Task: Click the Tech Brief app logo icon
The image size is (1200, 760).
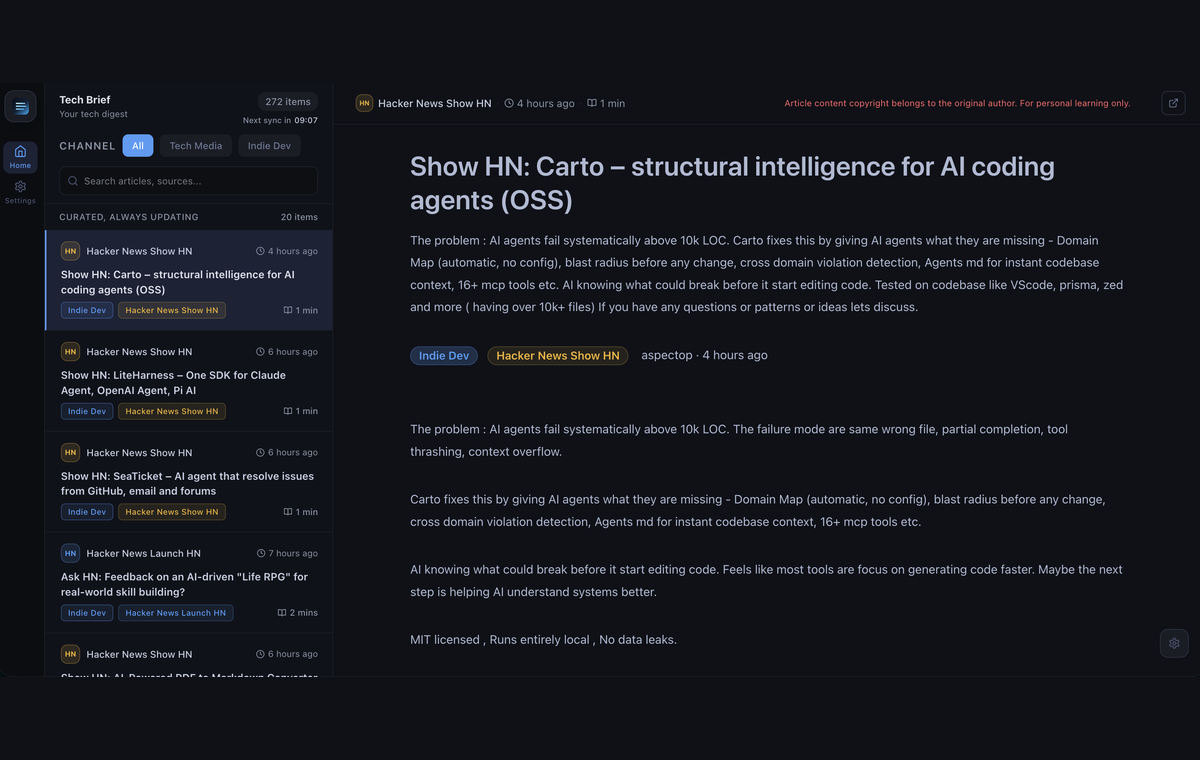Action: [20, 106]
